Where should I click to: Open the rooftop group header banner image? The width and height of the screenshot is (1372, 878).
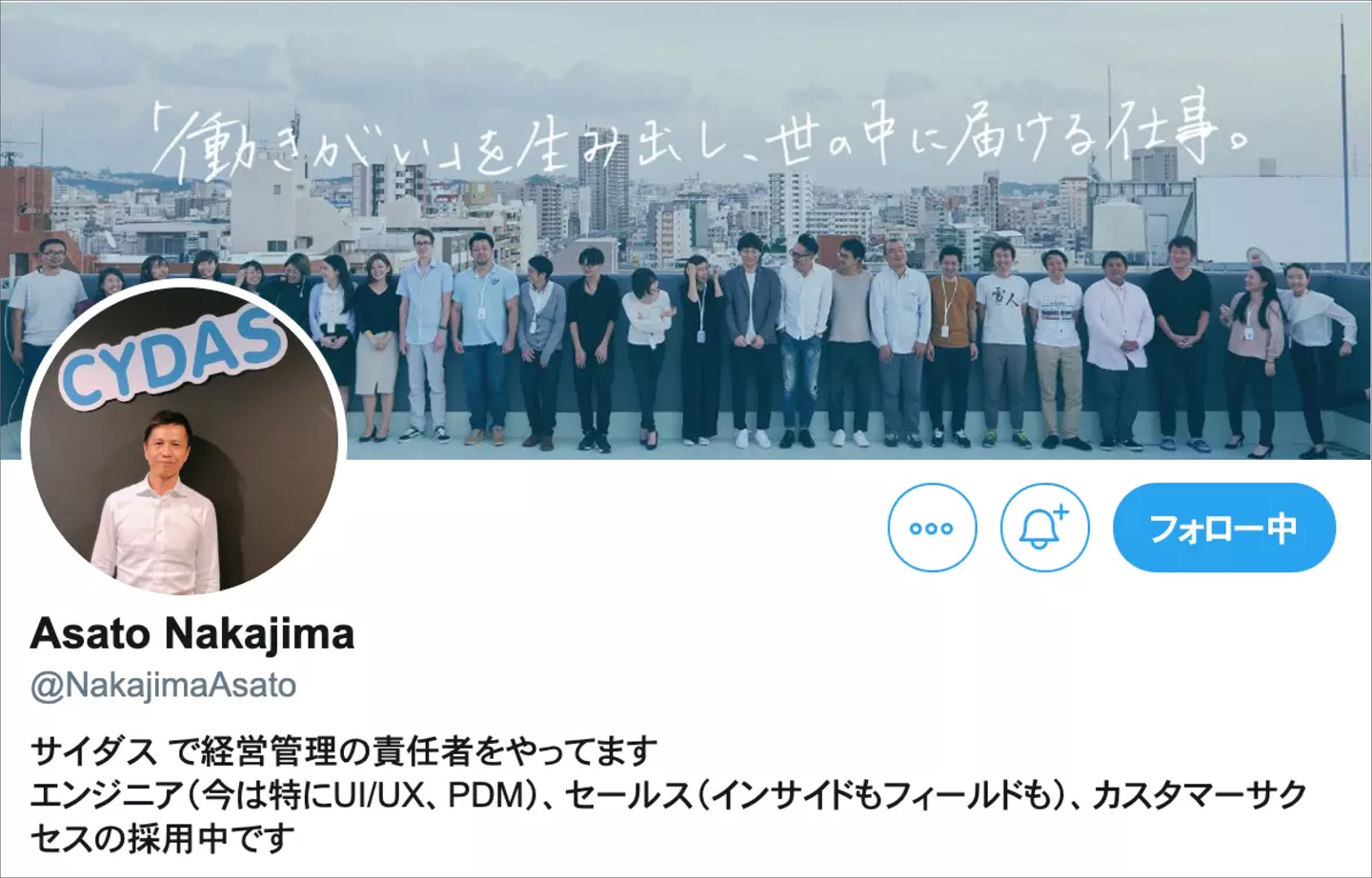tap(686, 229)
